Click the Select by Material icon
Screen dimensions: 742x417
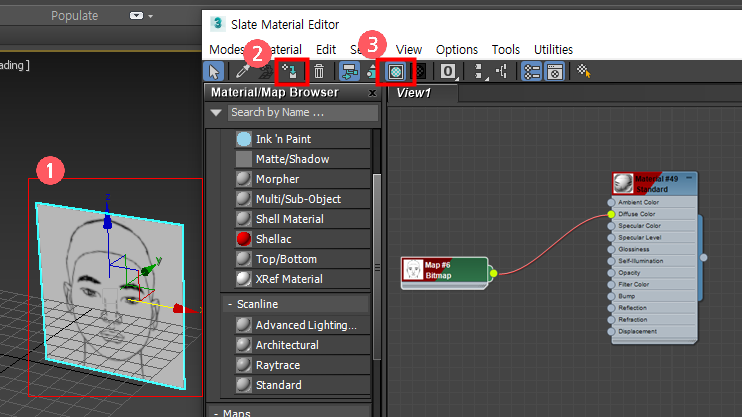pyautogui.click(x=583, y=71)
